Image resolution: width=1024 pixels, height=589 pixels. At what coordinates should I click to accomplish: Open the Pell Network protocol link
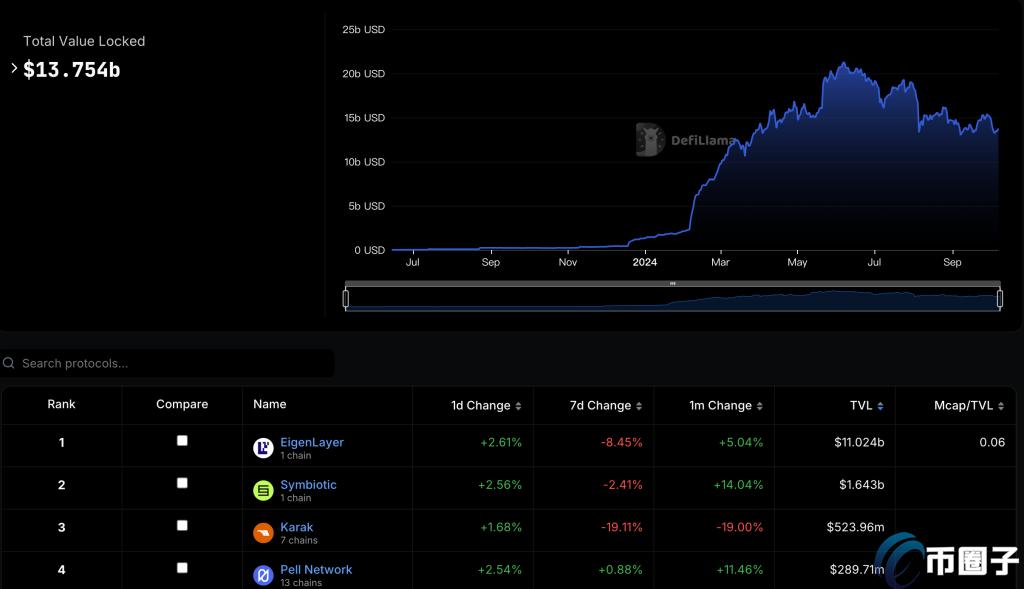316,569
